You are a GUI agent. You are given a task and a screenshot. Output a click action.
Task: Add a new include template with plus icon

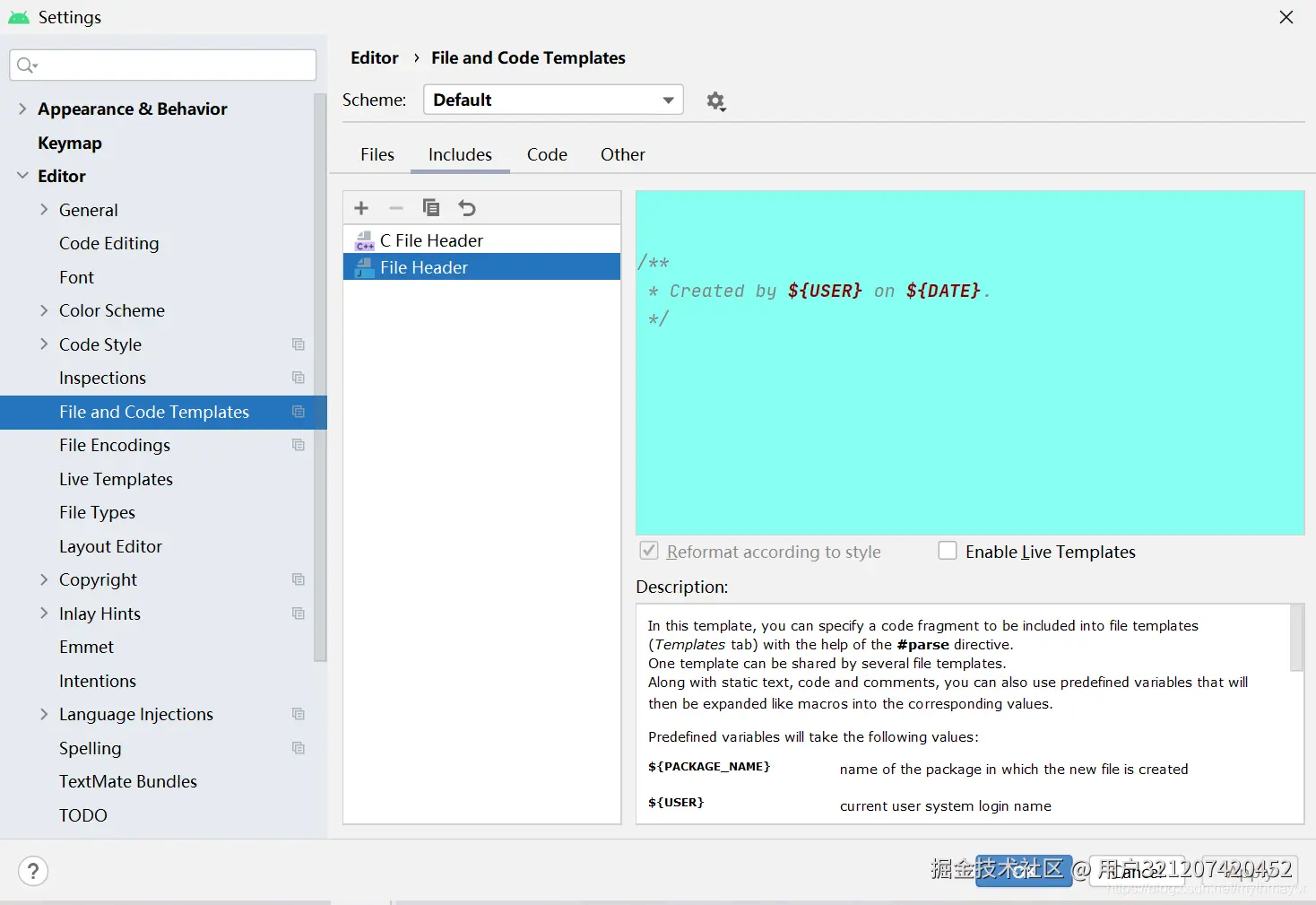click(361, 208)
